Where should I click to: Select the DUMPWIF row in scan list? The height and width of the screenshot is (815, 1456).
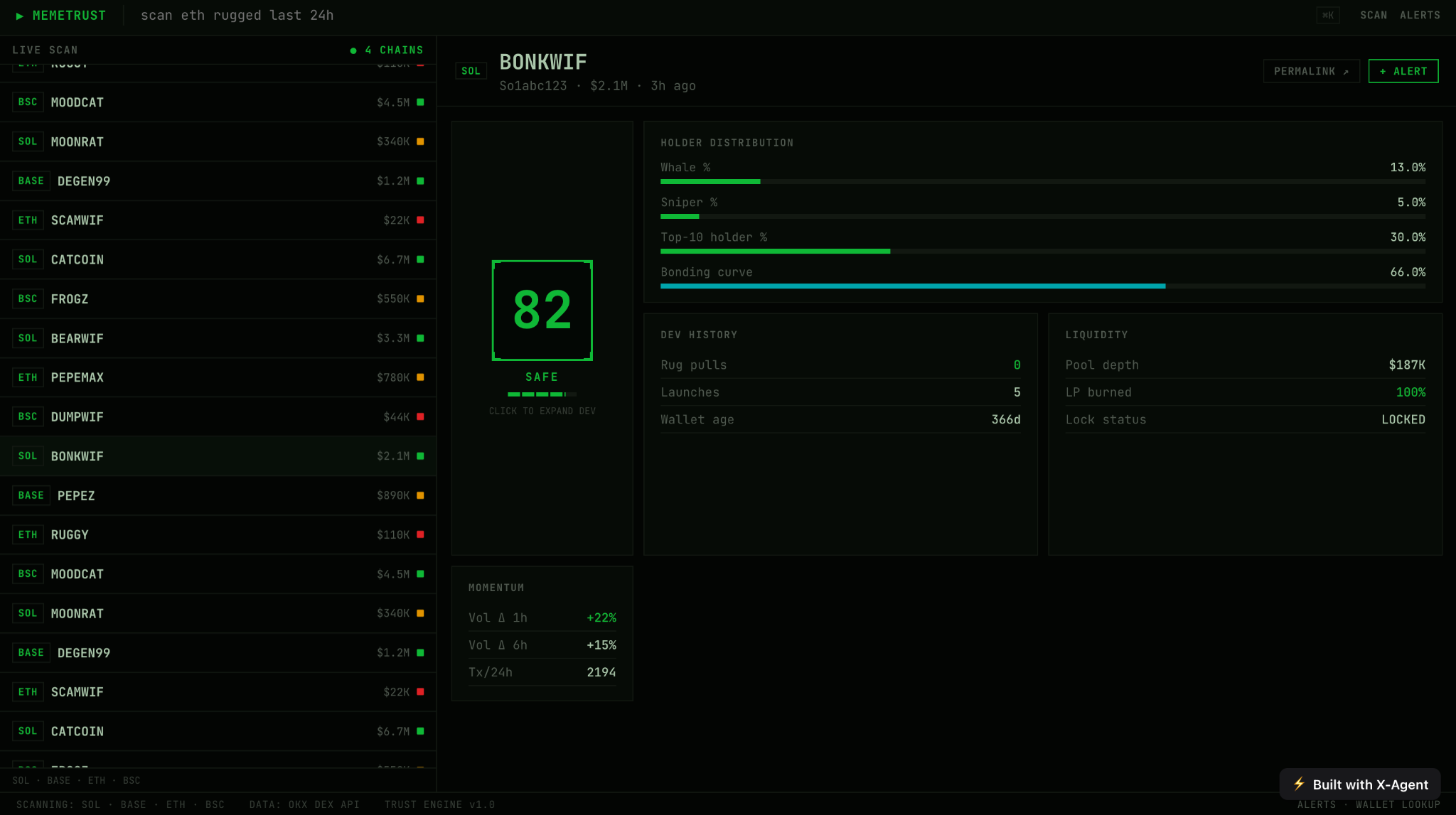coord(218,416)
